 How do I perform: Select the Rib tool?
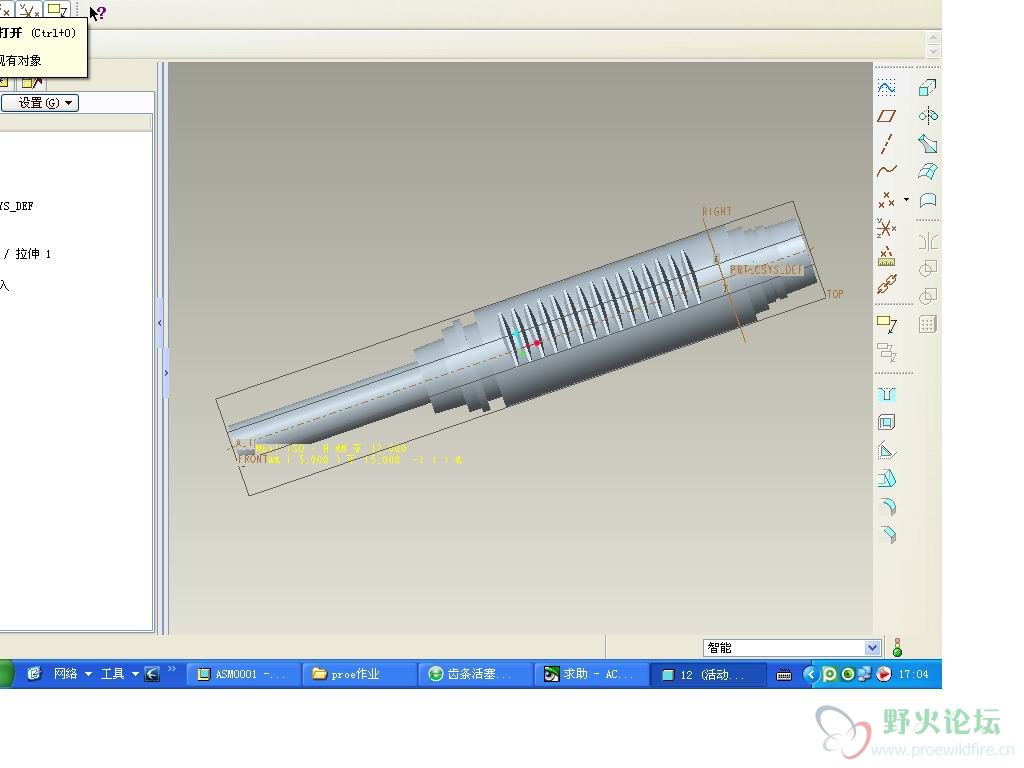tap(886, 451)
